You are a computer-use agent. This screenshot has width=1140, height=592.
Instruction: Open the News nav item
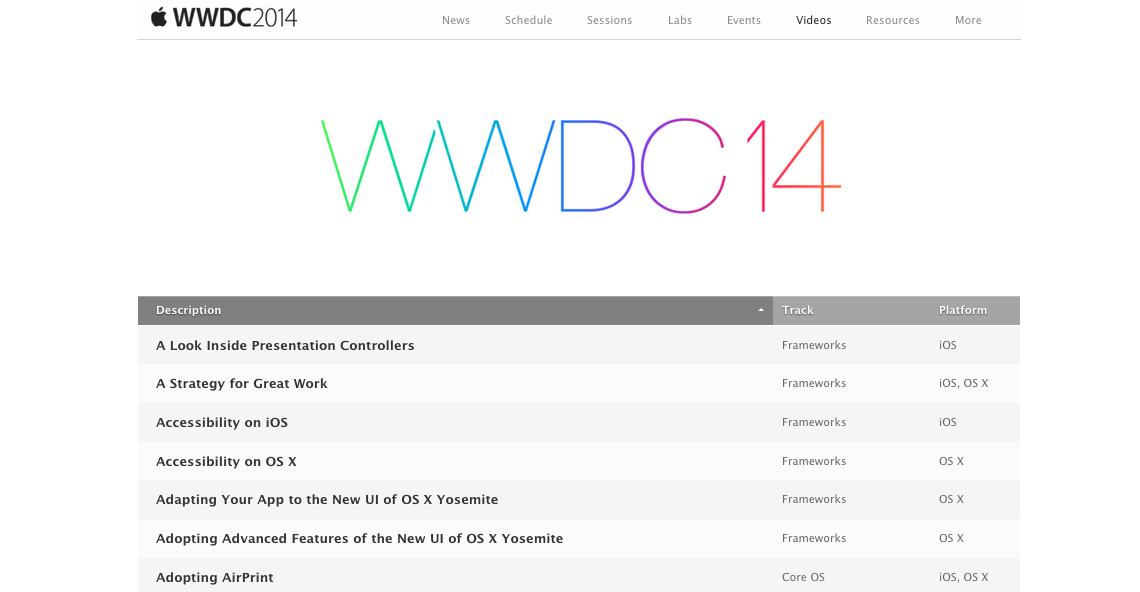click(x=456, y=20)
